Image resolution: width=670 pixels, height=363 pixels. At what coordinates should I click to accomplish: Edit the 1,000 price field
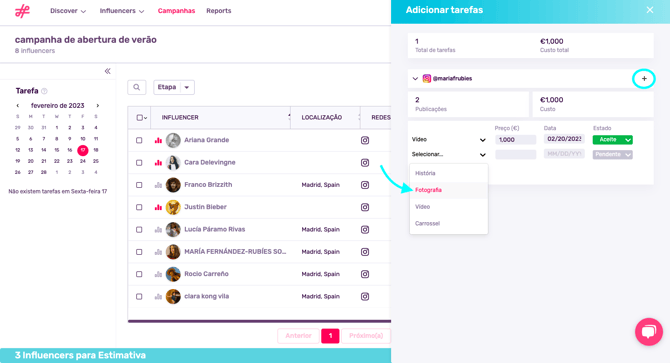point(516,140)
